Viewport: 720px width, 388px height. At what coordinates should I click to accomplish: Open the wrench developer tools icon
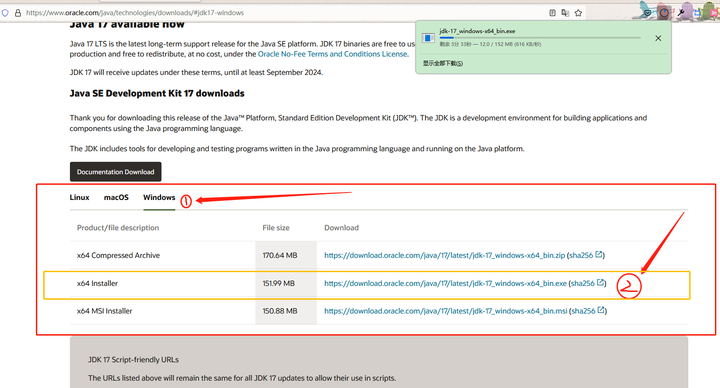click(x=681, y=13)
